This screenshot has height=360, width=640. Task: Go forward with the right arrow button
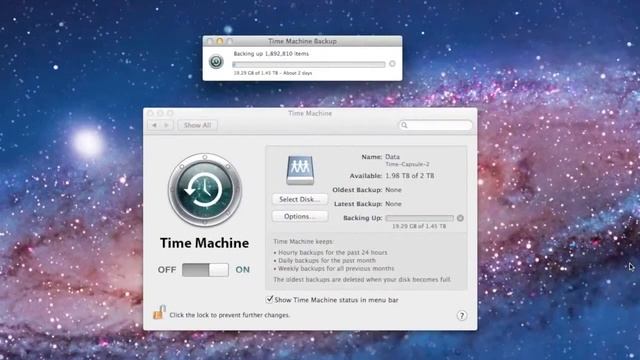[x=167, y=125]
